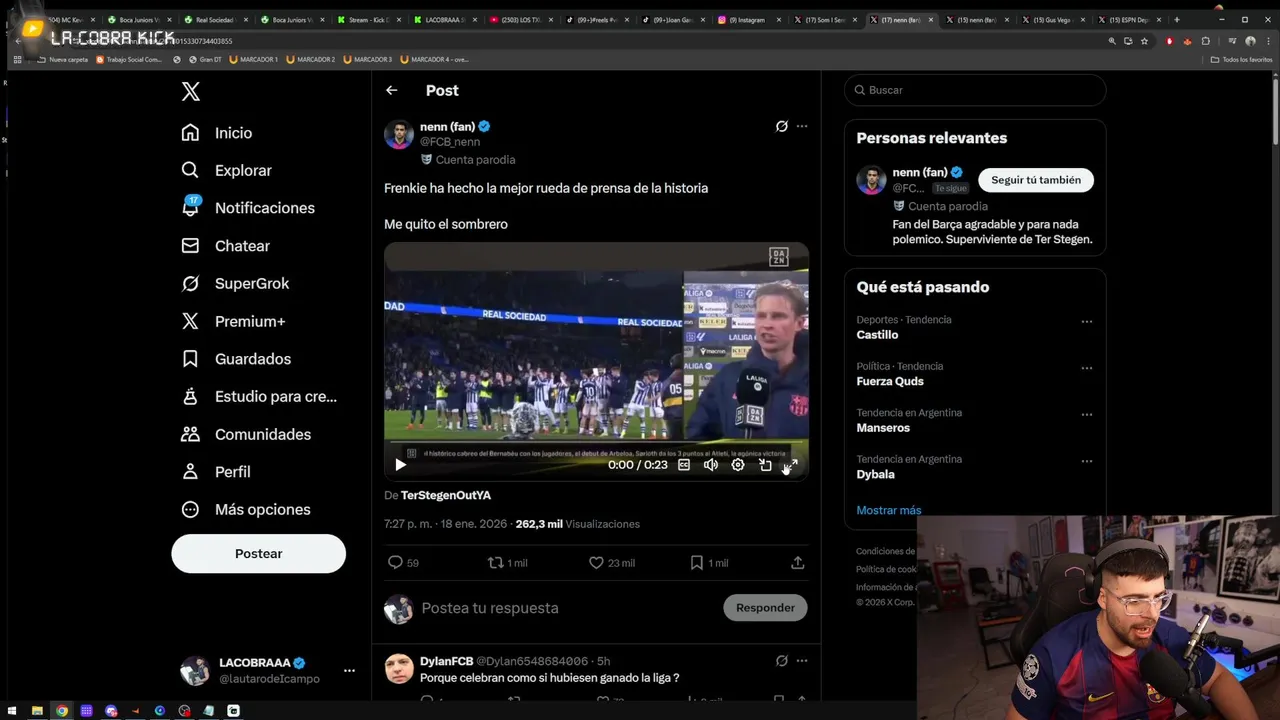This screenshot has height=720, width=1280.
Task: Click the Buscar search box
Action: tap(975, 90)
